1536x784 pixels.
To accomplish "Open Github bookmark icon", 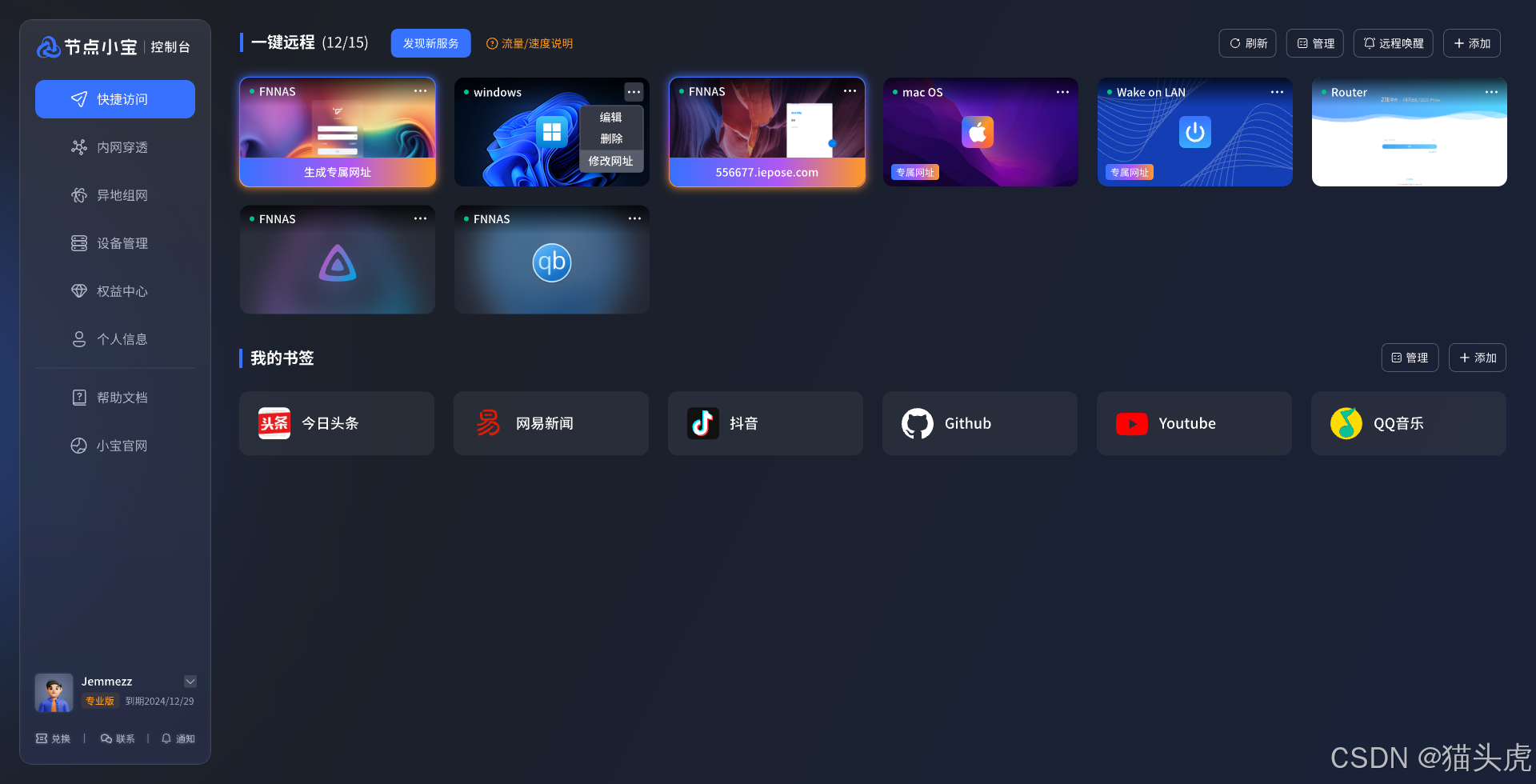I will click(918, 423).
